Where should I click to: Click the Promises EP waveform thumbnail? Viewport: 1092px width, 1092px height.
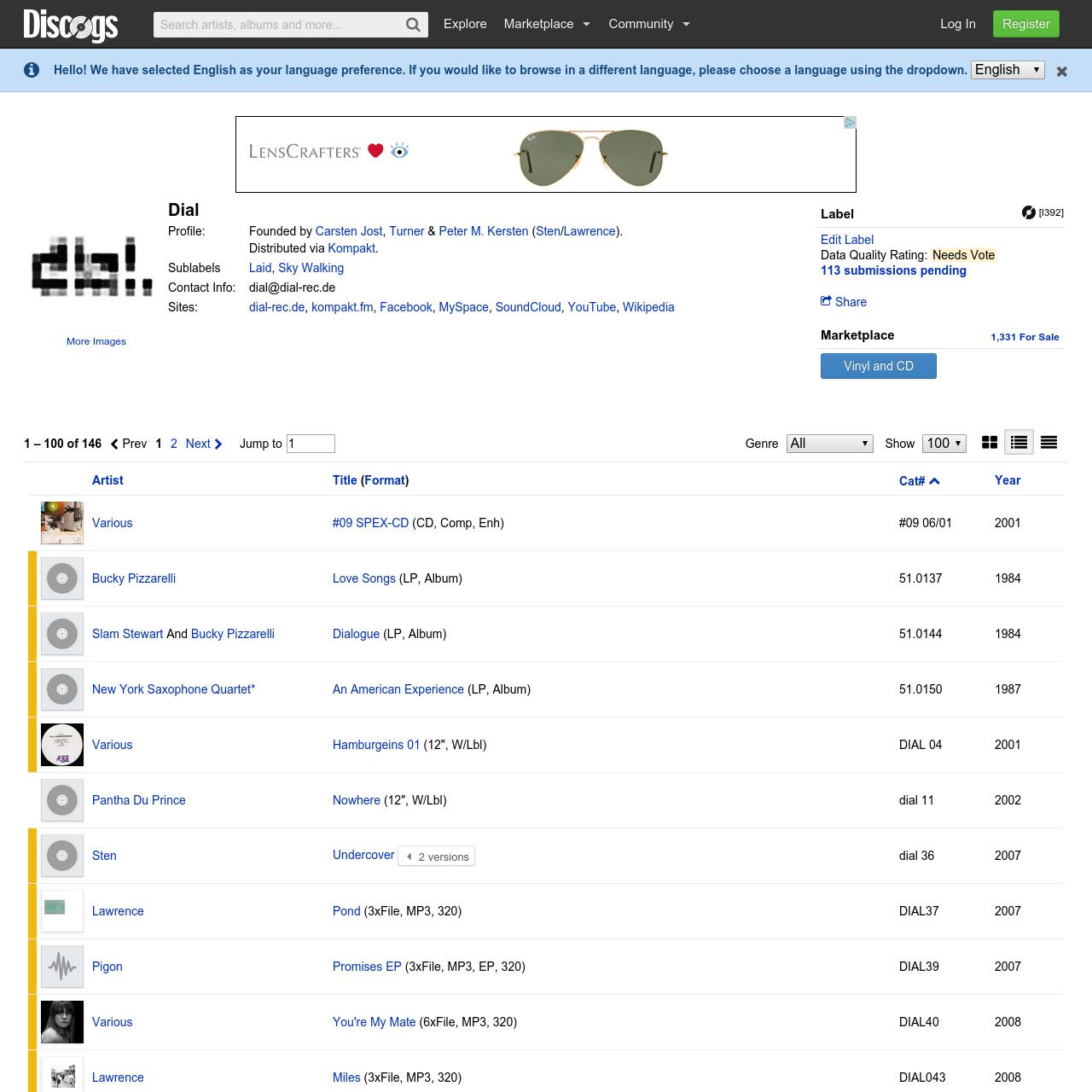[62, 967]
